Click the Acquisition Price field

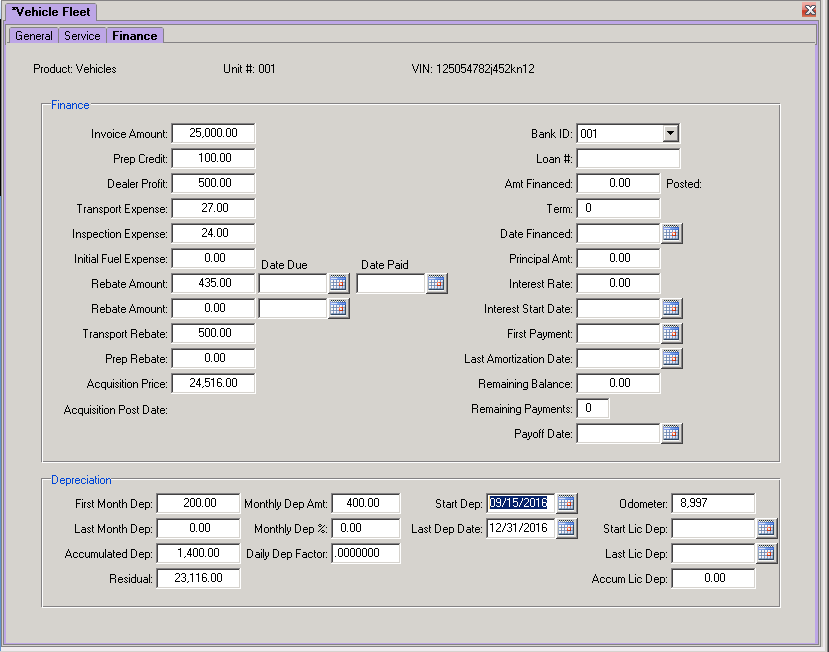[214, 383]
